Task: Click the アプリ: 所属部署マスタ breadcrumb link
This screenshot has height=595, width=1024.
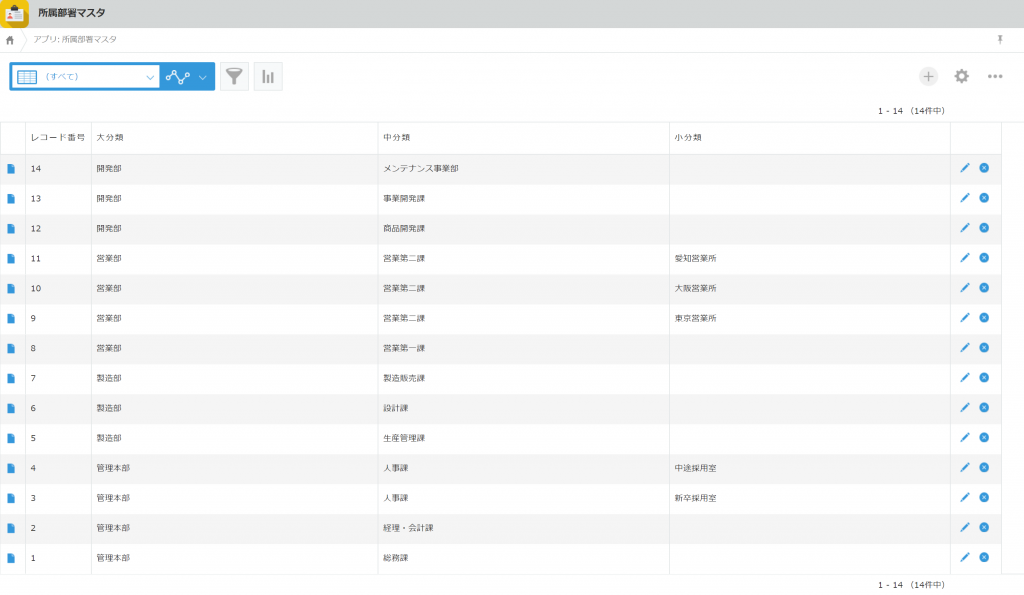Action: click(x=75, y=40)
